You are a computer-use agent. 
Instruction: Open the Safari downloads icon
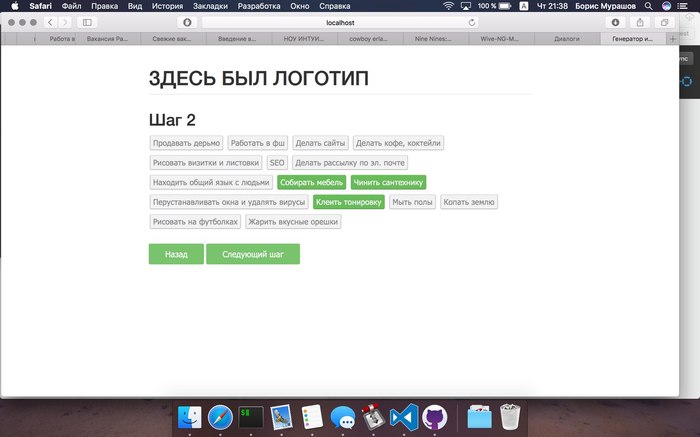(x=614, y=21)
